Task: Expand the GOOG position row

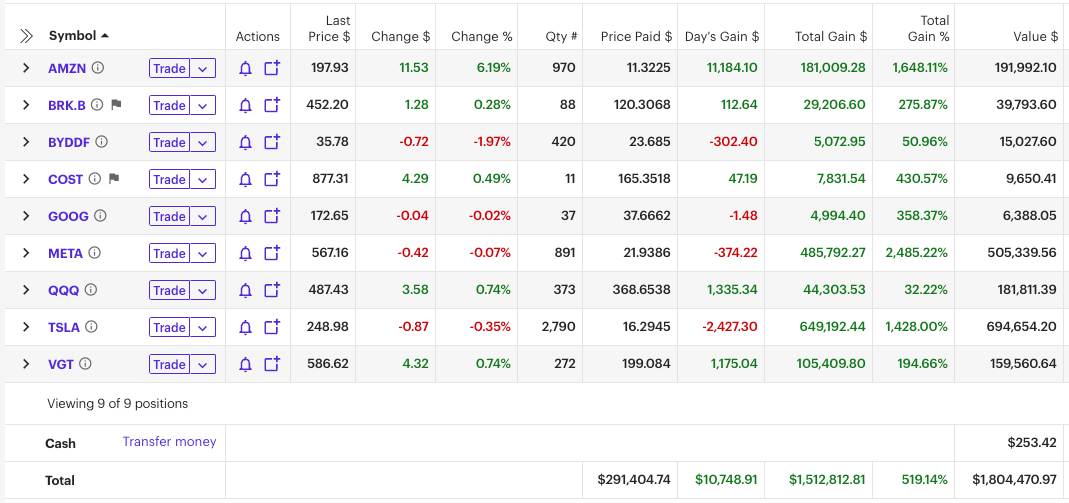Action: tap(26, 216)
